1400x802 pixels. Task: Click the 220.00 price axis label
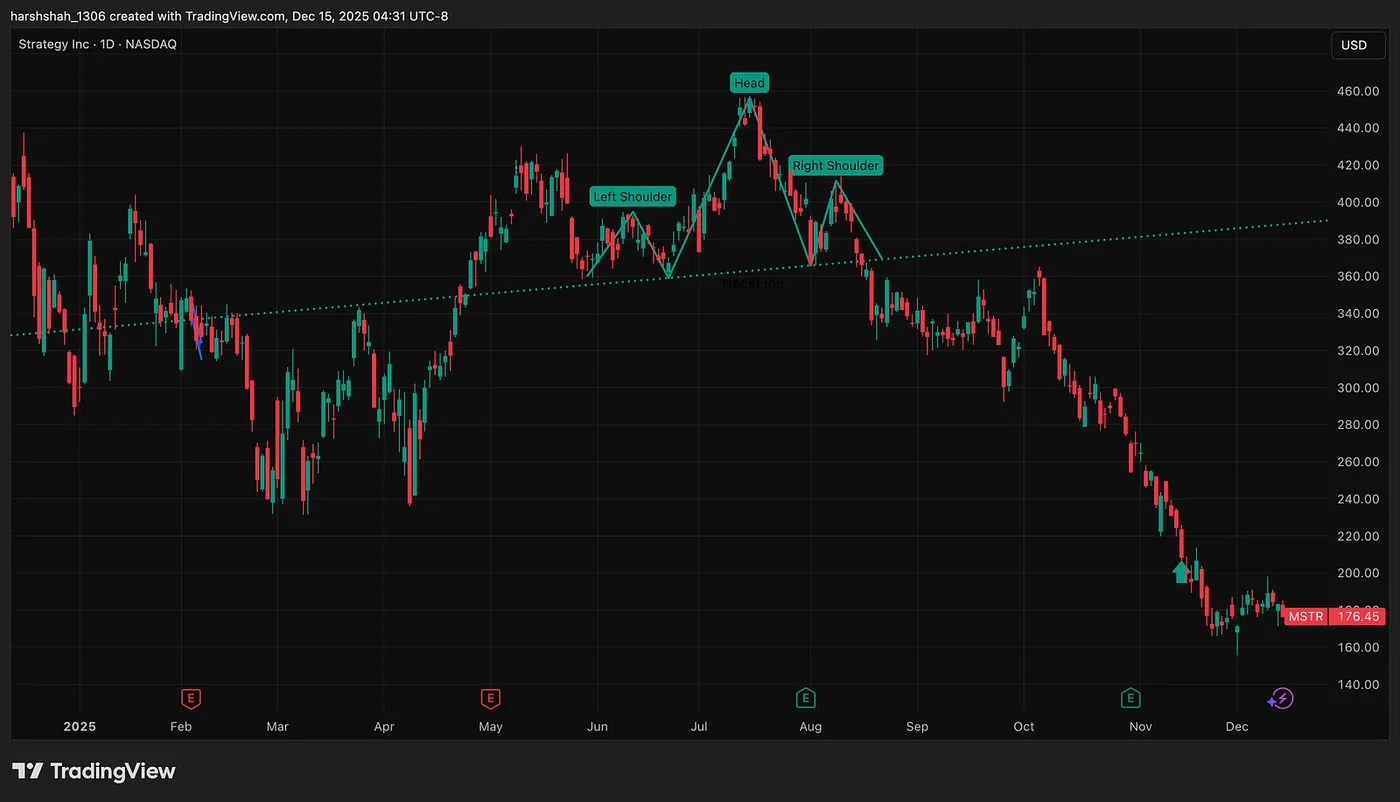click(1358, 536)
